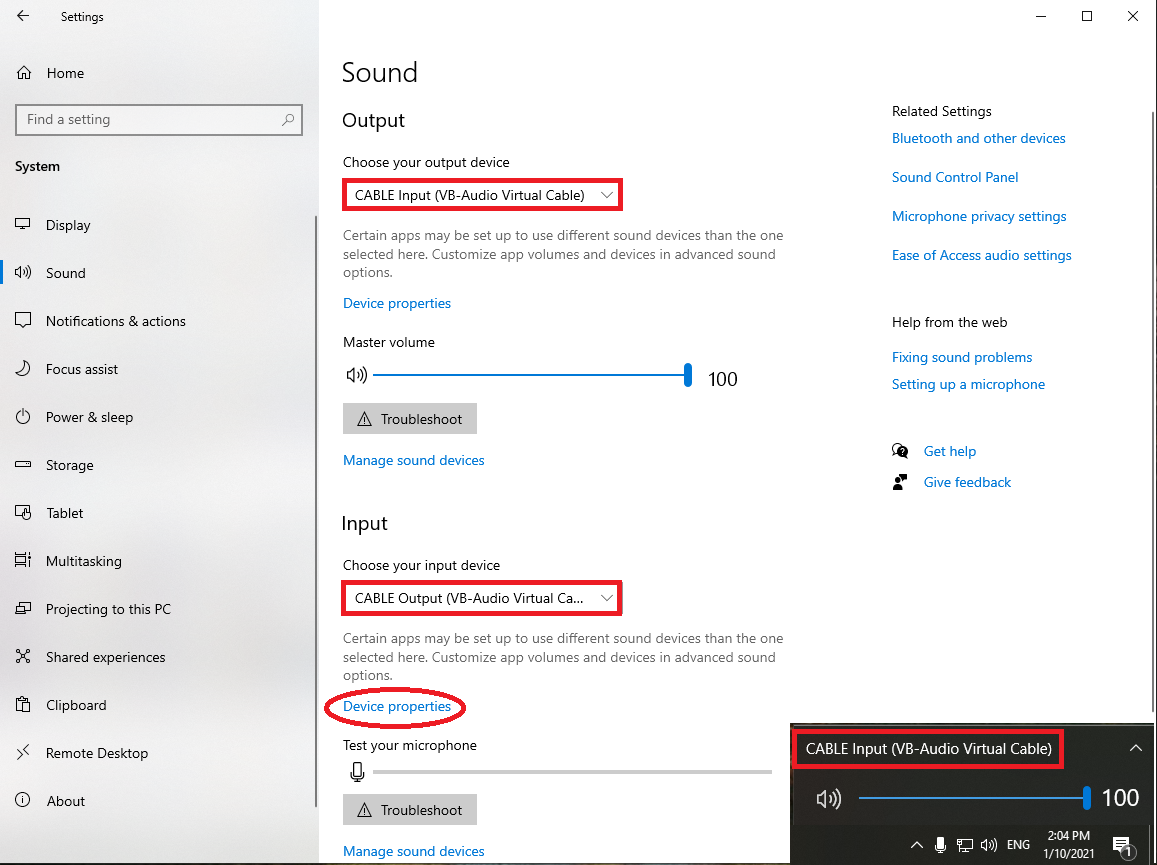
Task: Open Power & sleep settings
Action: click(89, 417)
